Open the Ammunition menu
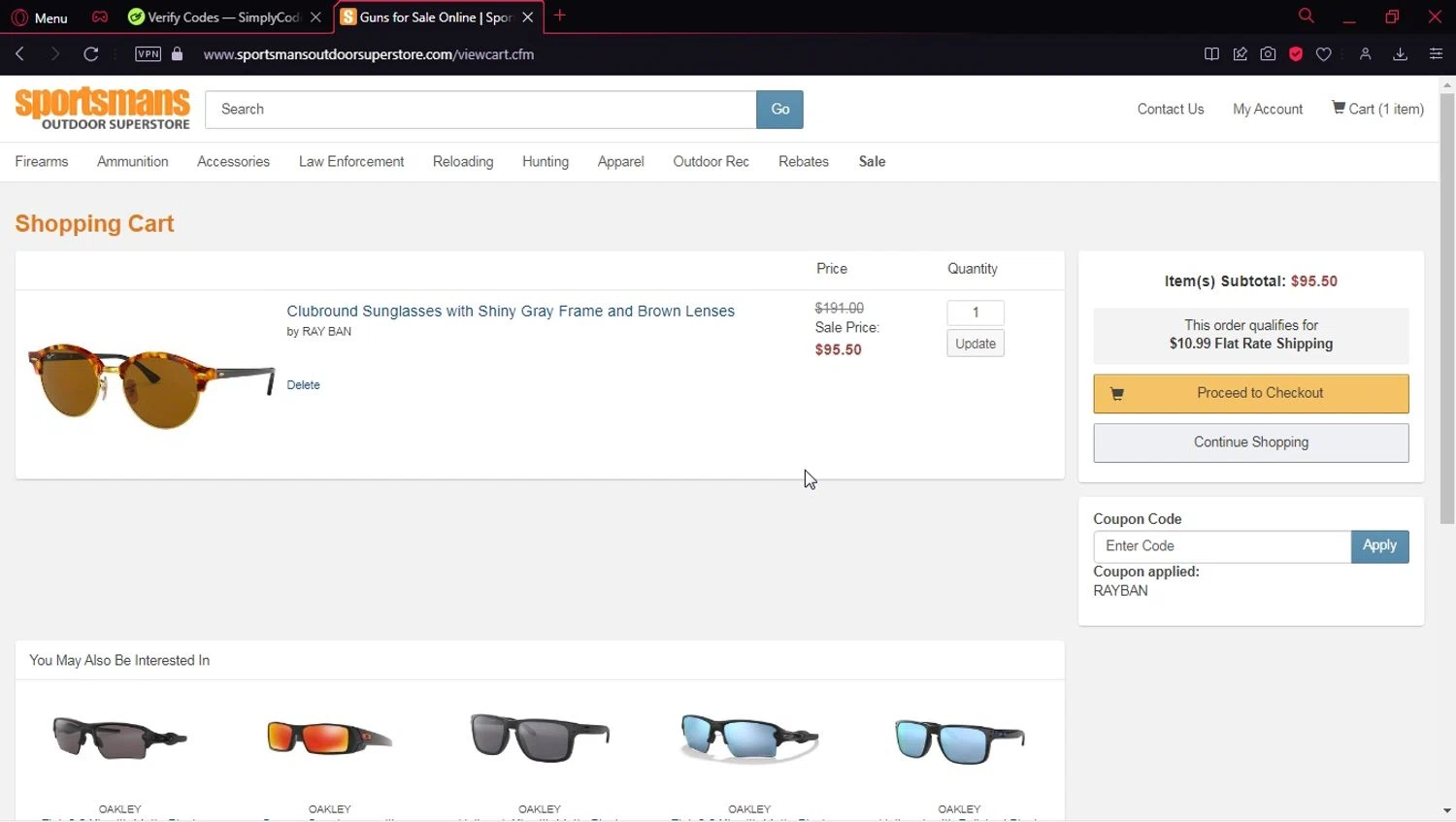 (133, 161)
